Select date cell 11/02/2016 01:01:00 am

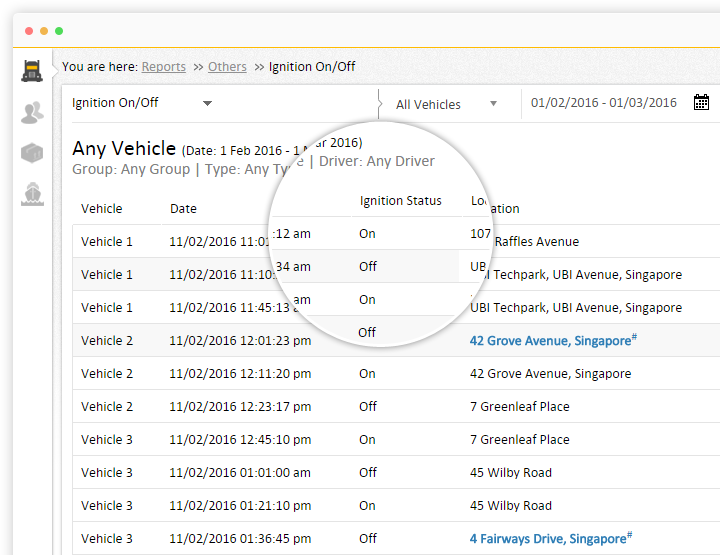tap(240, 472)
